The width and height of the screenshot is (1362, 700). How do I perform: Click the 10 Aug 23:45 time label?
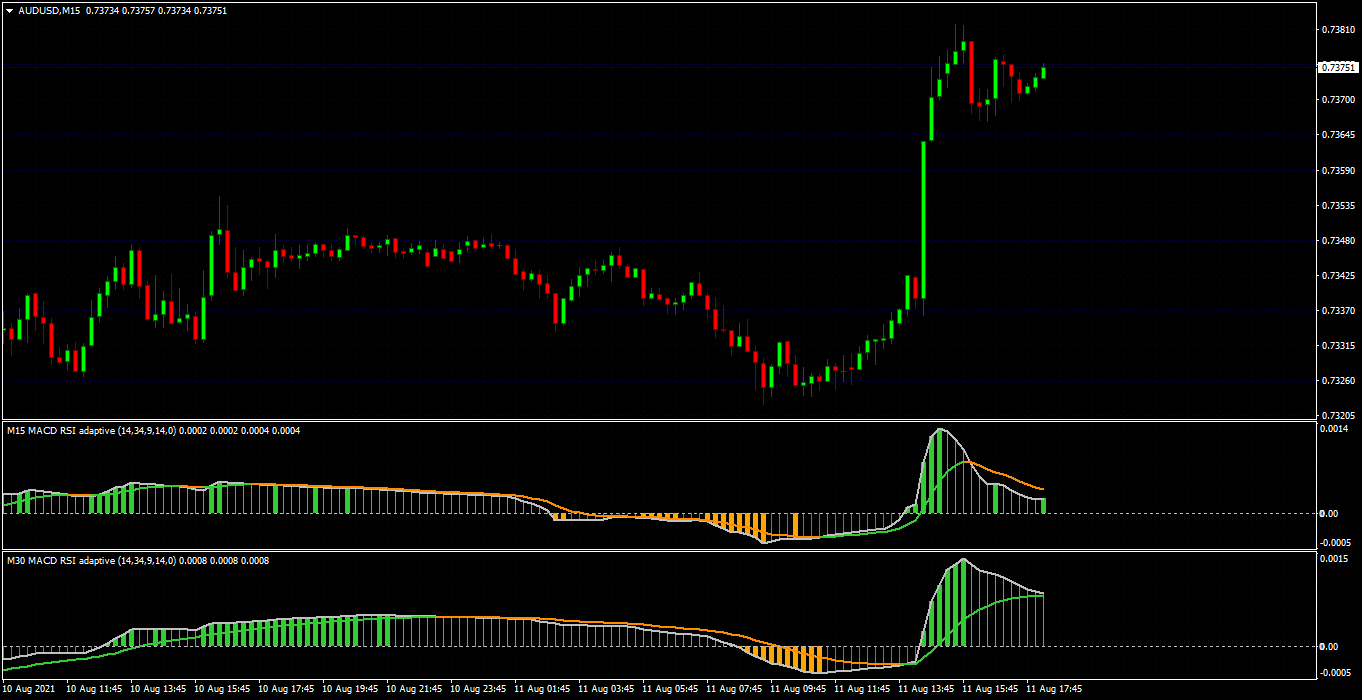[x=477, y=689]
